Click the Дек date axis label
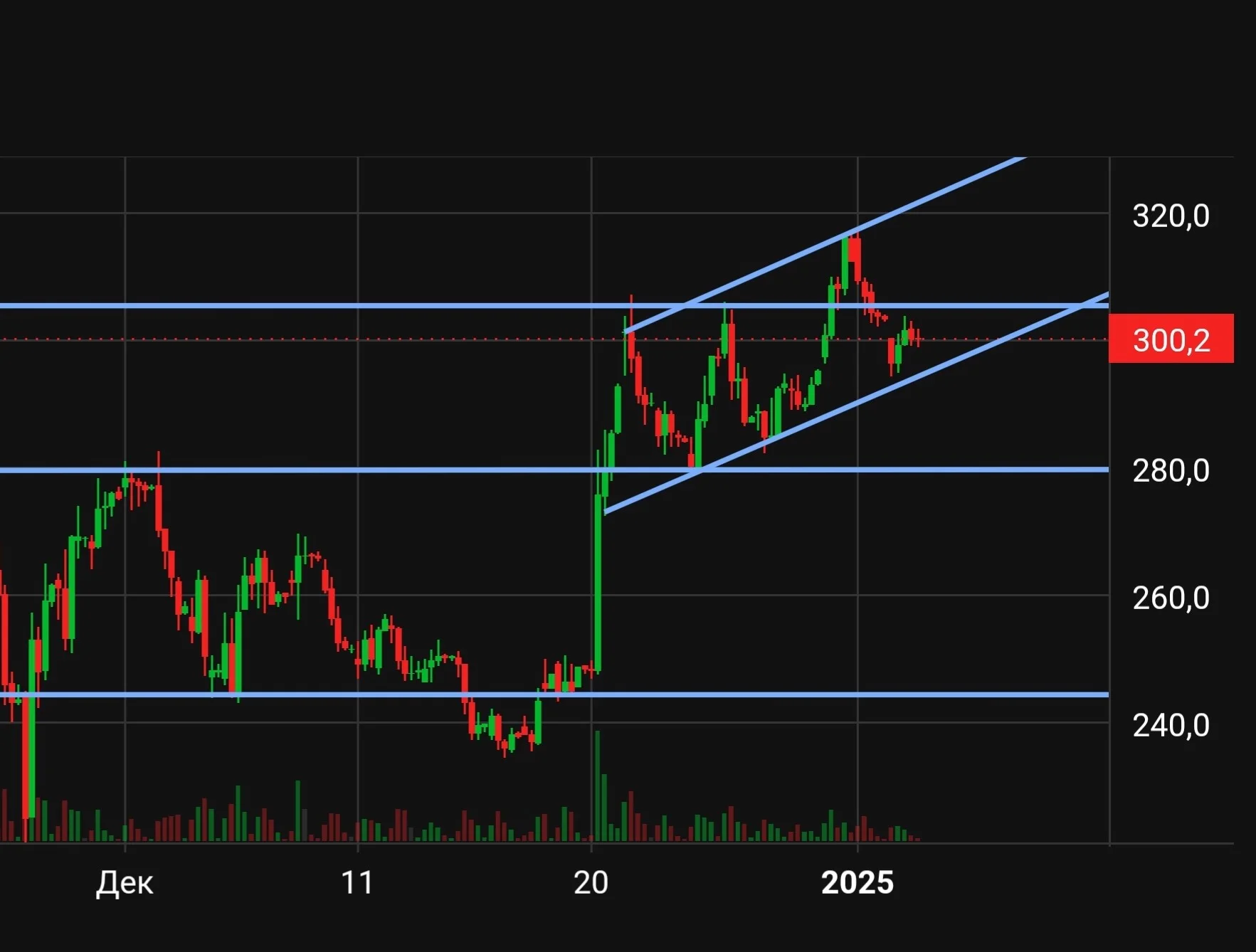Screen dimensions: 1256x952 [125, 882]
